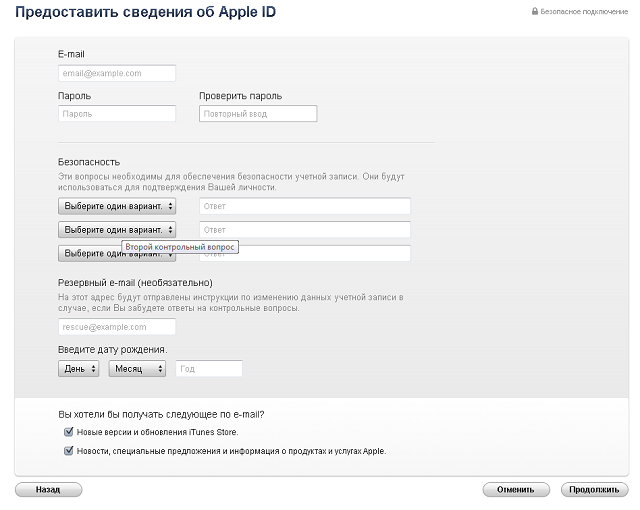The height and width of the screenshot is (510, 640).
Task: Click the Проверить пароль label
Action: (x=240, y=96)
